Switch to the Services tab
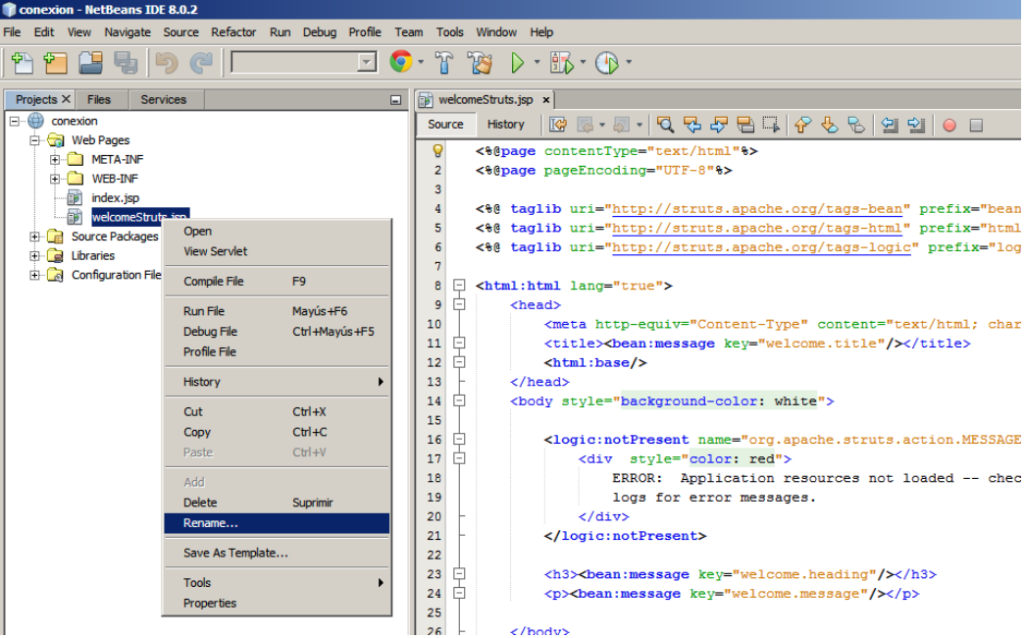Viewport: 1024px width, 638px height. click(x=163, y=99)
